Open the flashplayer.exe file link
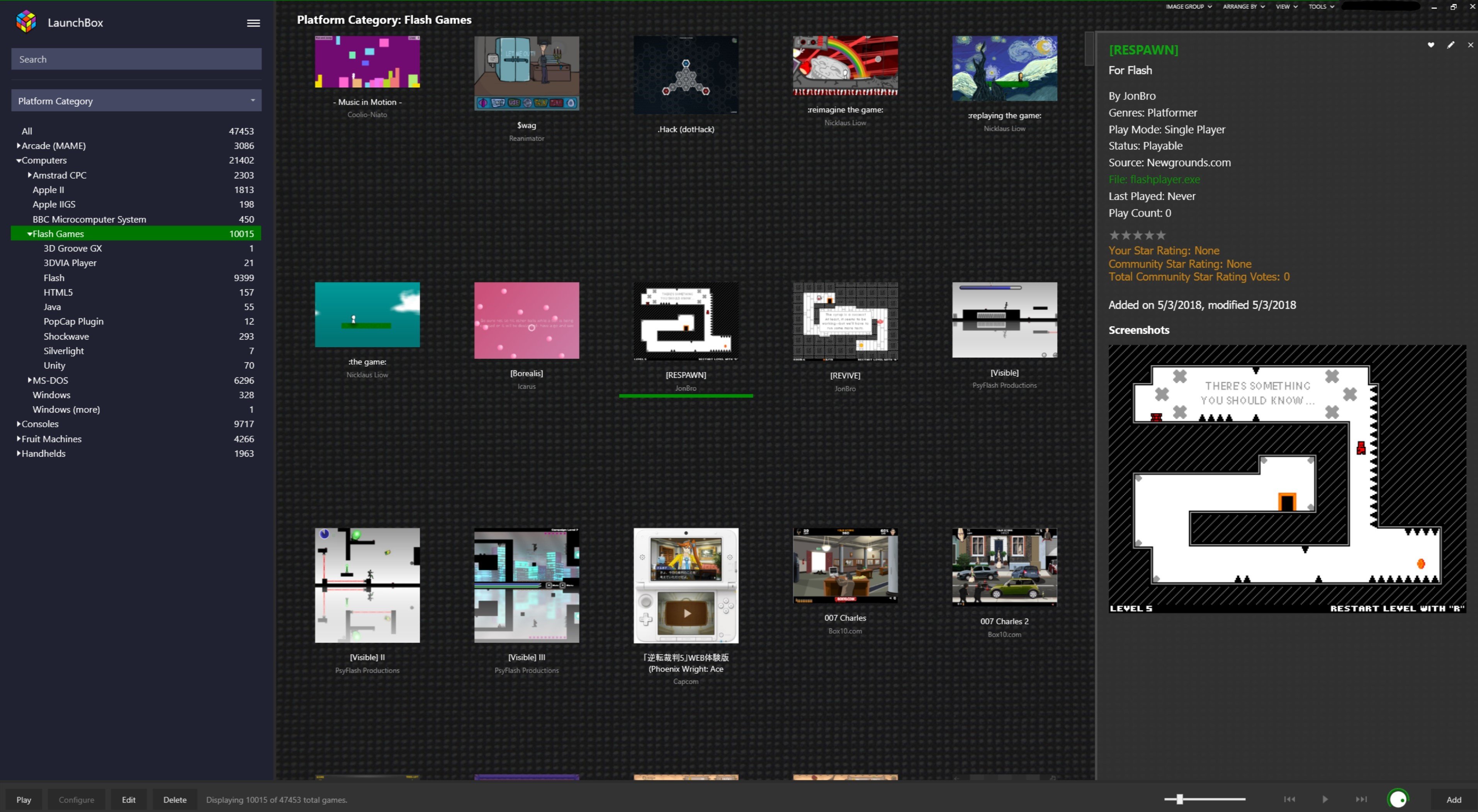1478x812 pixels. [1154, 179]
